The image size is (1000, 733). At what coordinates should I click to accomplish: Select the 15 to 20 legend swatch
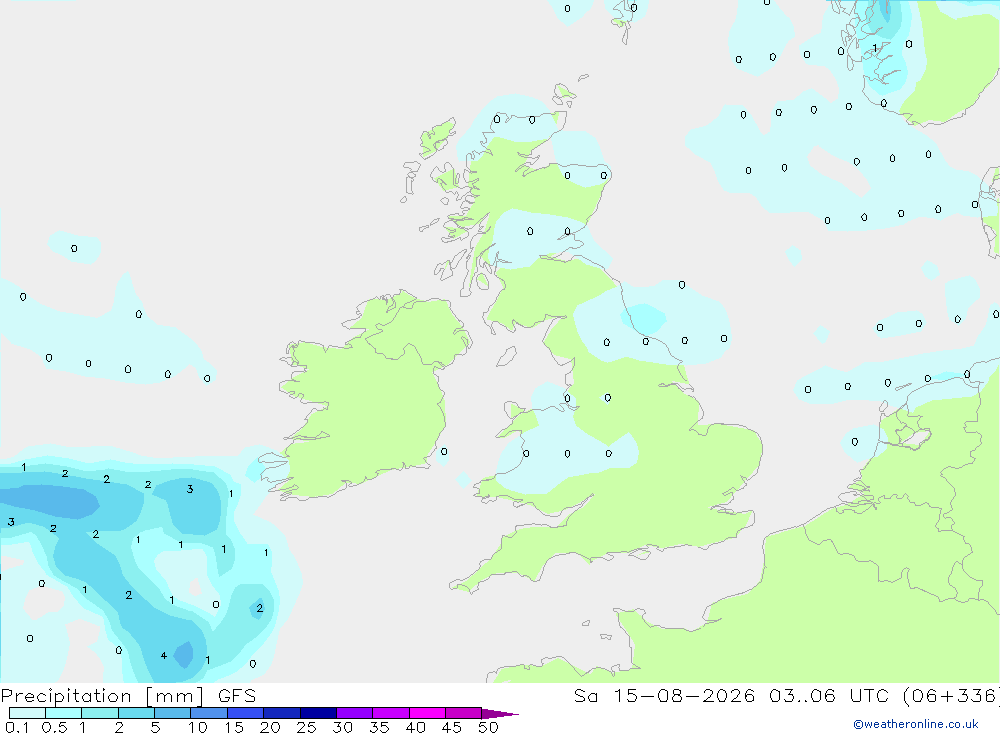[x=245, y=713]
